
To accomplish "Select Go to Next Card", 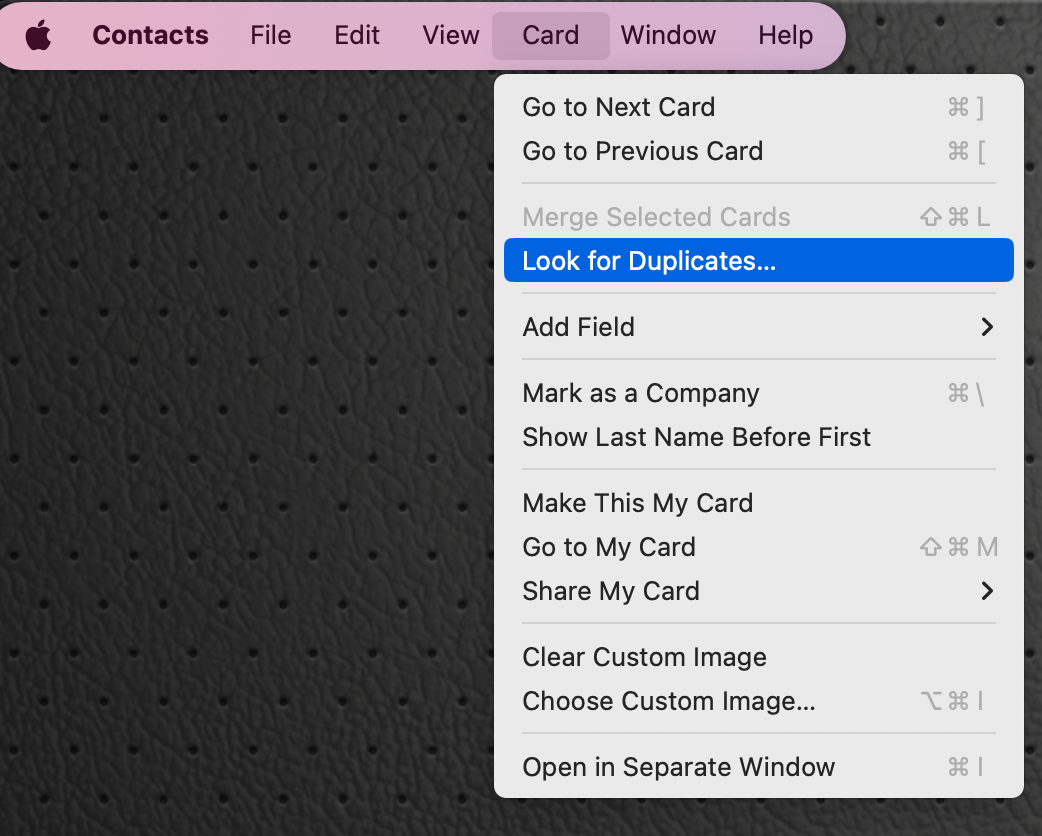I will (x=618, y=107).
